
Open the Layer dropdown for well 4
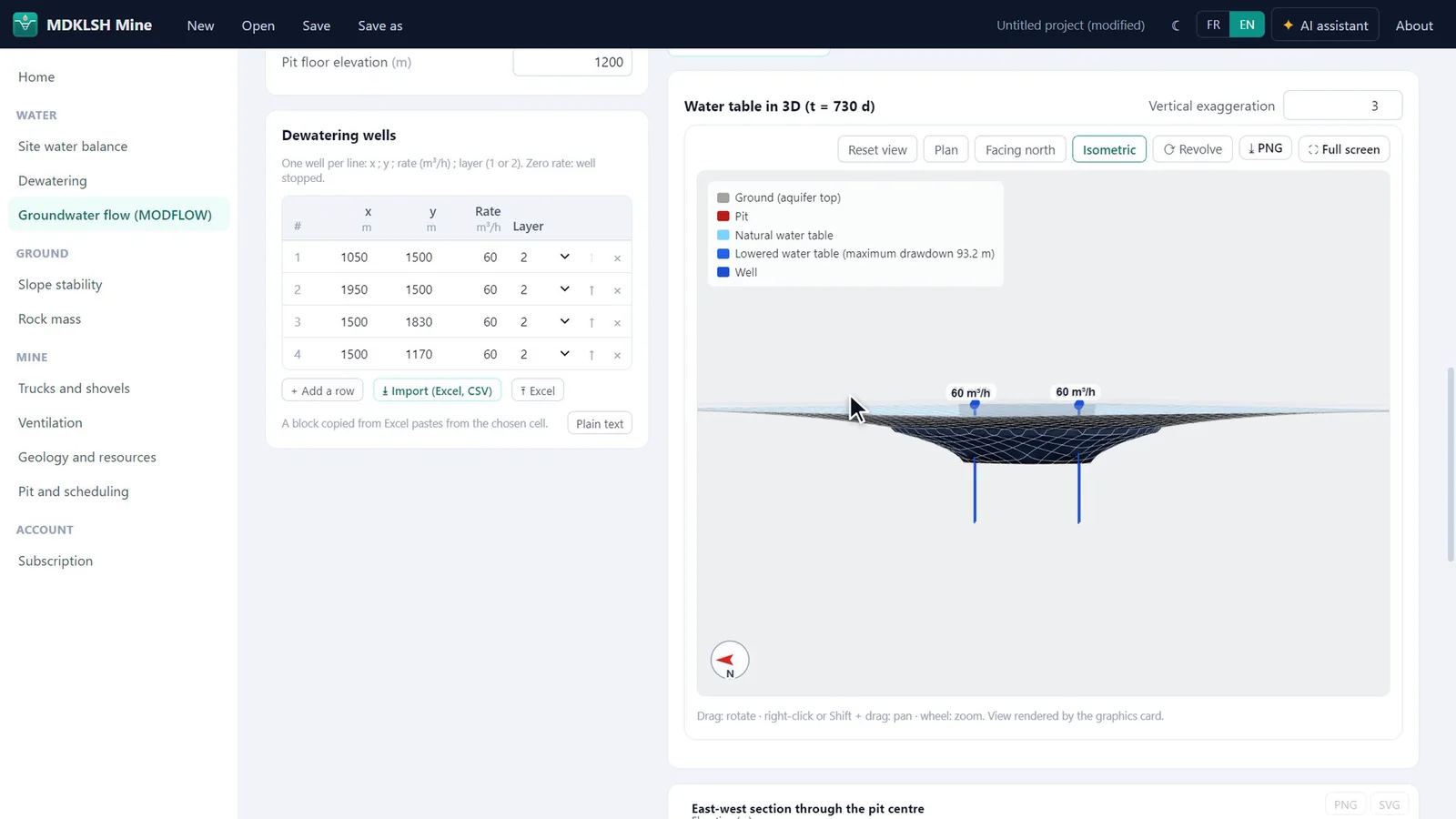(x=544, y=354)
